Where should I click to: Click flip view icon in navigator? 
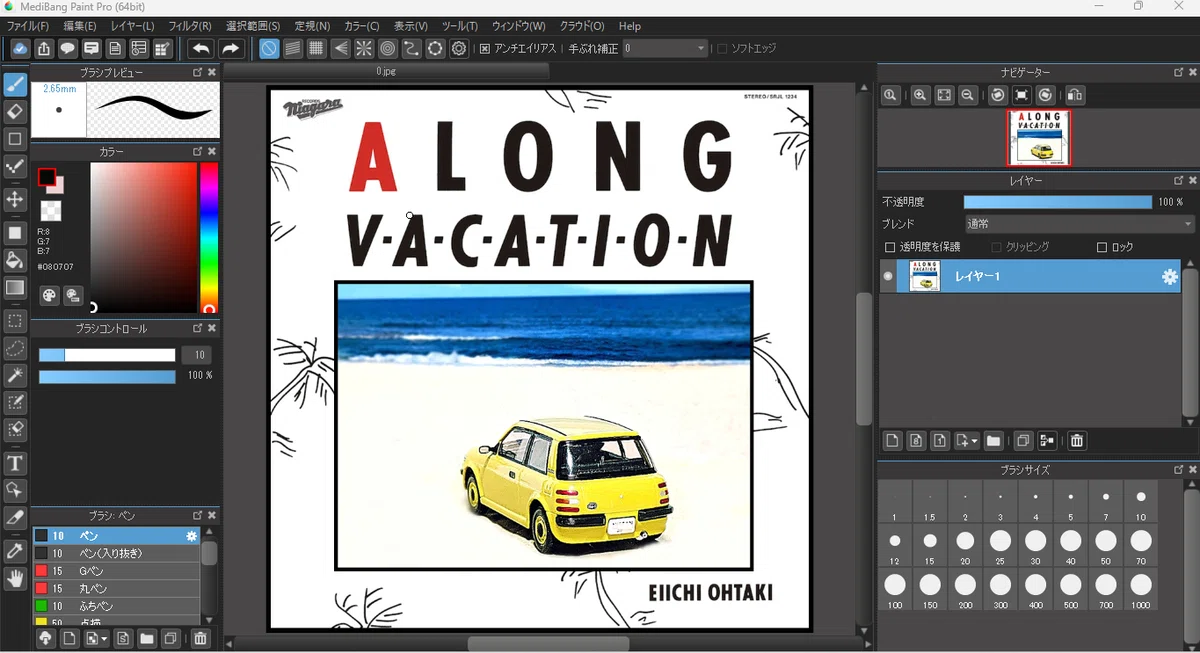[1074, 95]
